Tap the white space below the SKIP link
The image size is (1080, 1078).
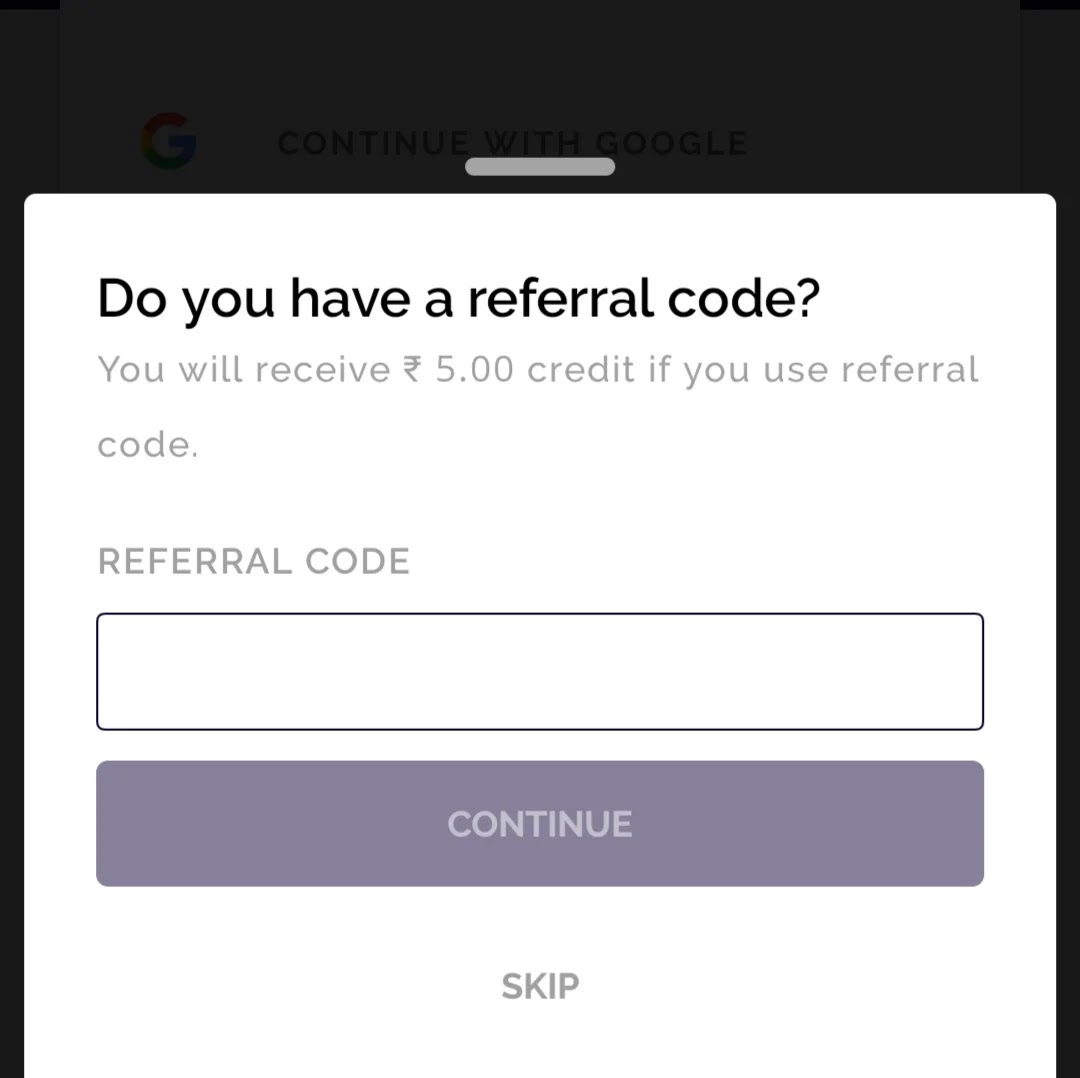point(540,1044)
